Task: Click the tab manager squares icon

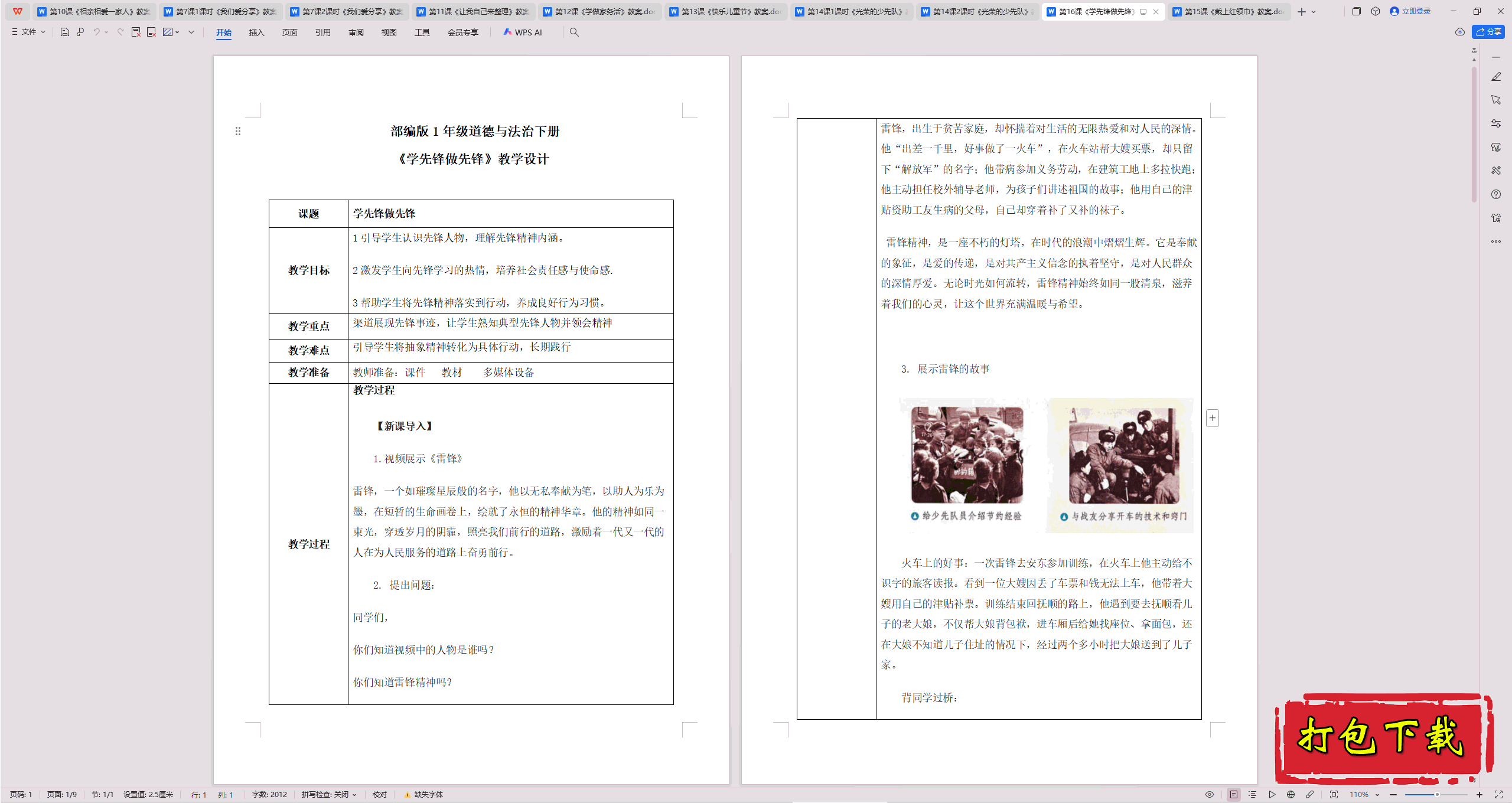Action: [1357, 11]
